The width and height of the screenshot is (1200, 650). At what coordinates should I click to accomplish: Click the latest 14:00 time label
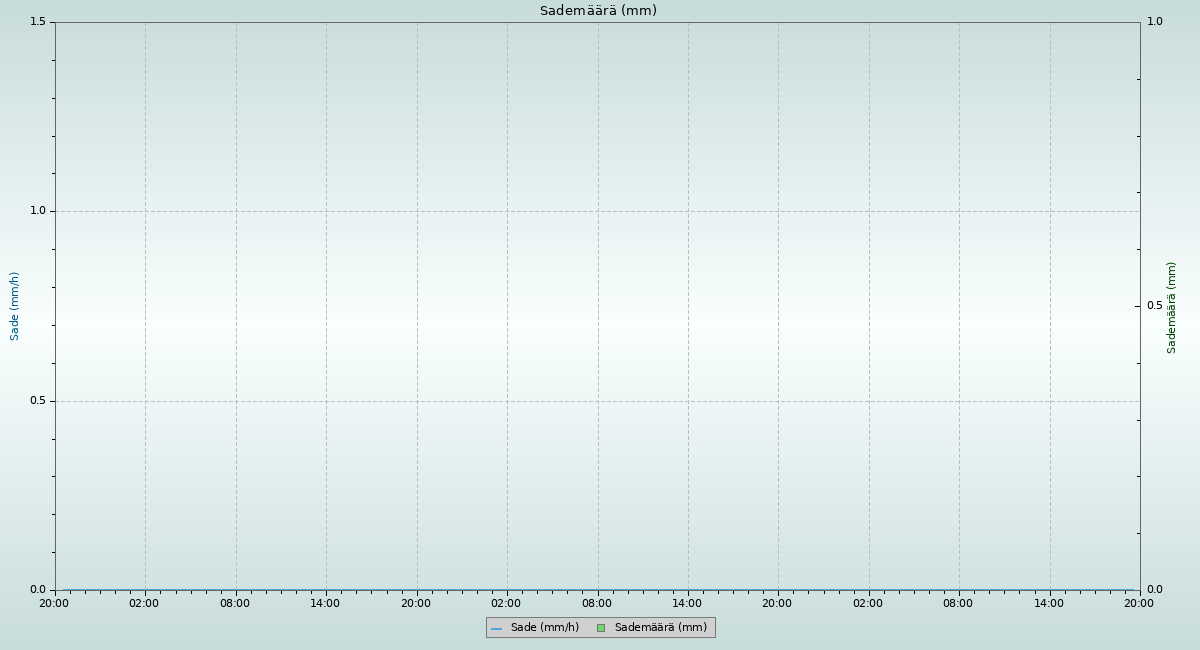point(1049,603)
